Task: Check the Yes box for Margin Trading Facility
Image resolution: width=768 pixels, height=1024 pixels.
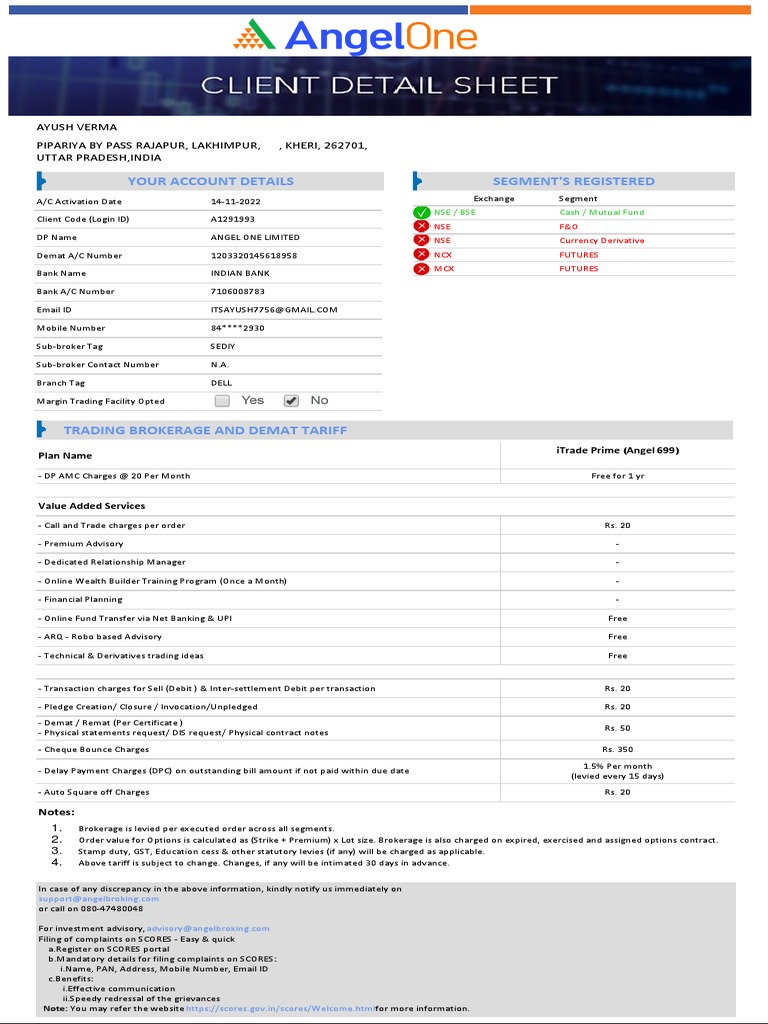Action: [x=222, y=401]
